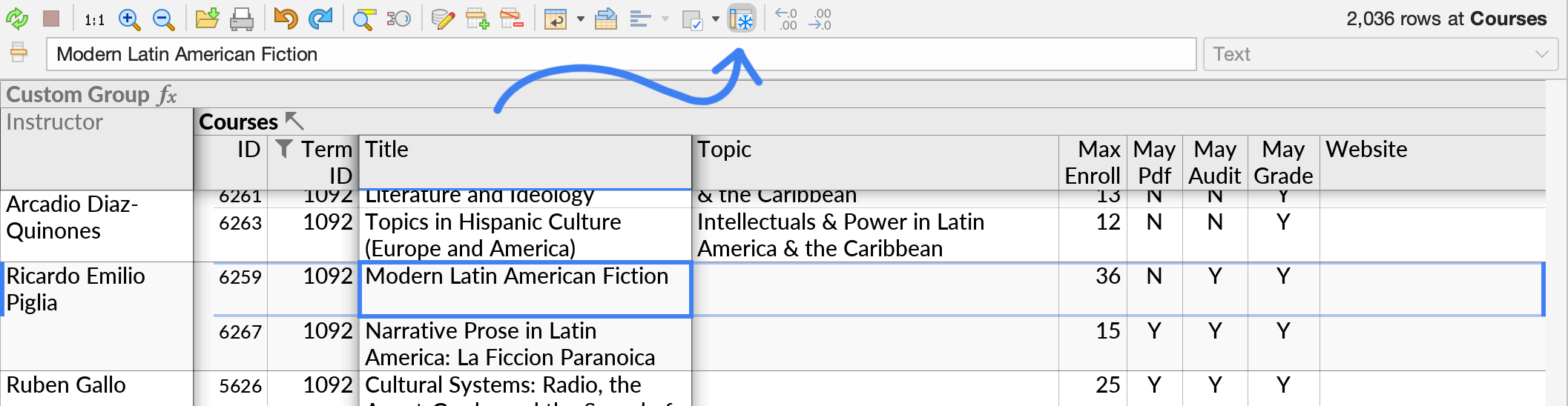Click the Term ID filter funnel icon
Screen dimensions: 1568x406
pyautogui.click(x=283, y=149)
